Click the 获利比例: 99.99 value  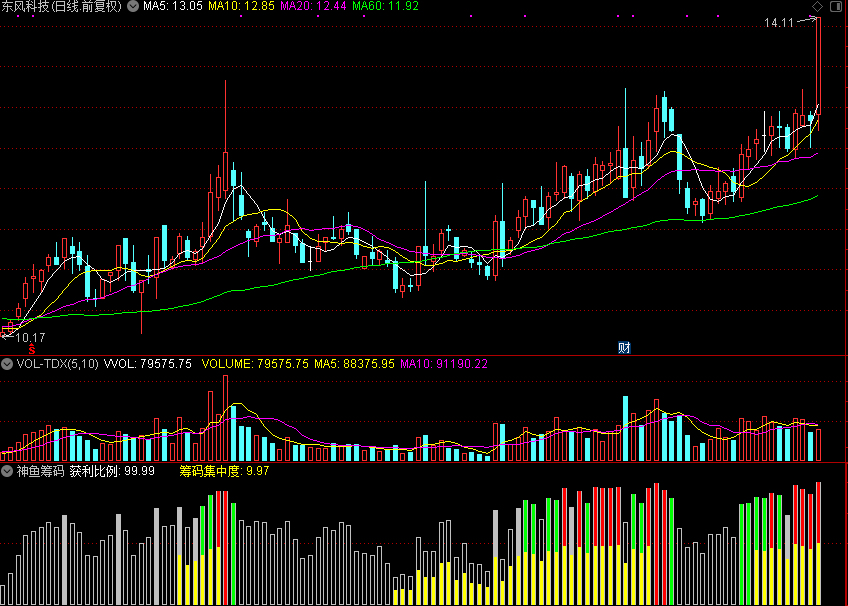pyautogui.click(x=112, y=471)
